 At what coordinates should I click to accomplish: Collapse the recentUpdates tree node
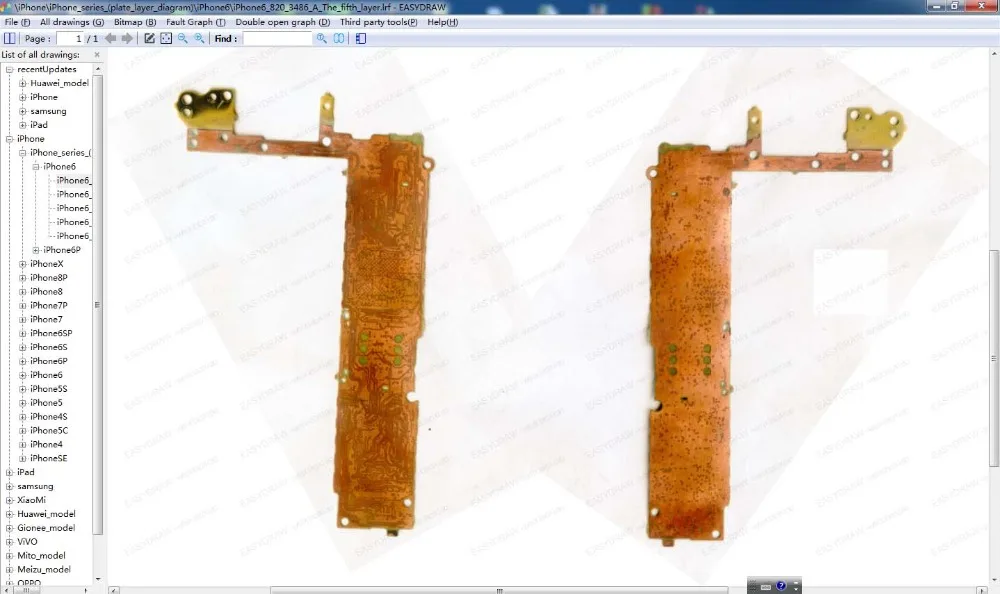[x=10, y=69]
